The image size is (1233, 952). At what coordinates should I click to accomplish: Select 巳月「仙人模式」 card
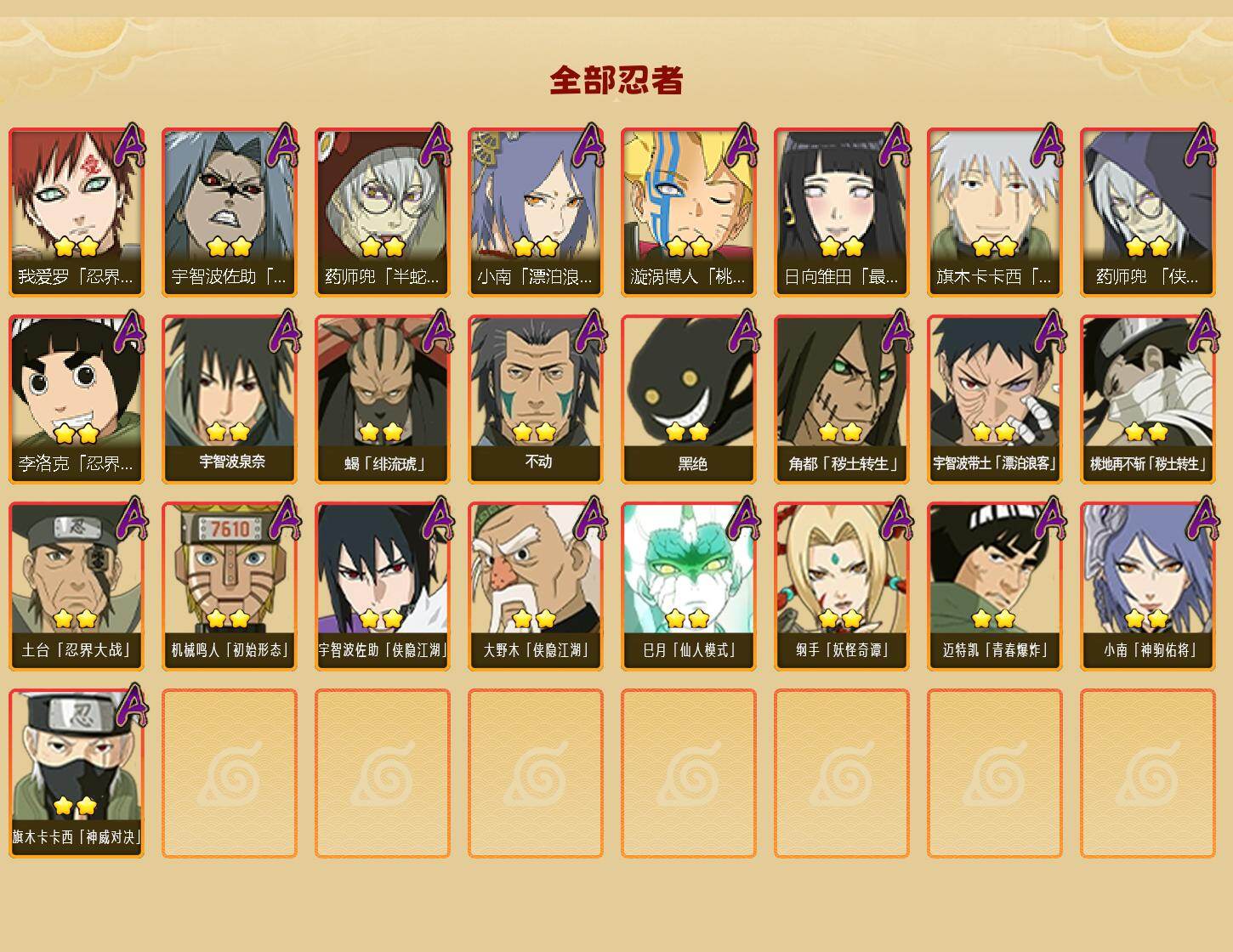(688, 586)
